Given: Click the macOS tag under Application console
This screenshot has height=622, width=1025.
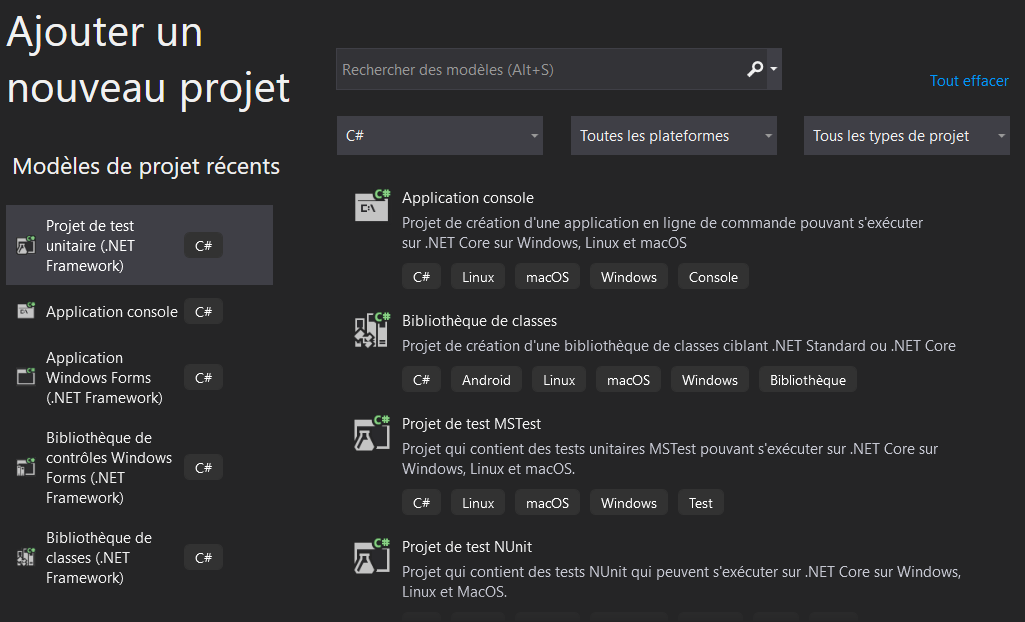Looking at the screenshot, I should point(547,277).
